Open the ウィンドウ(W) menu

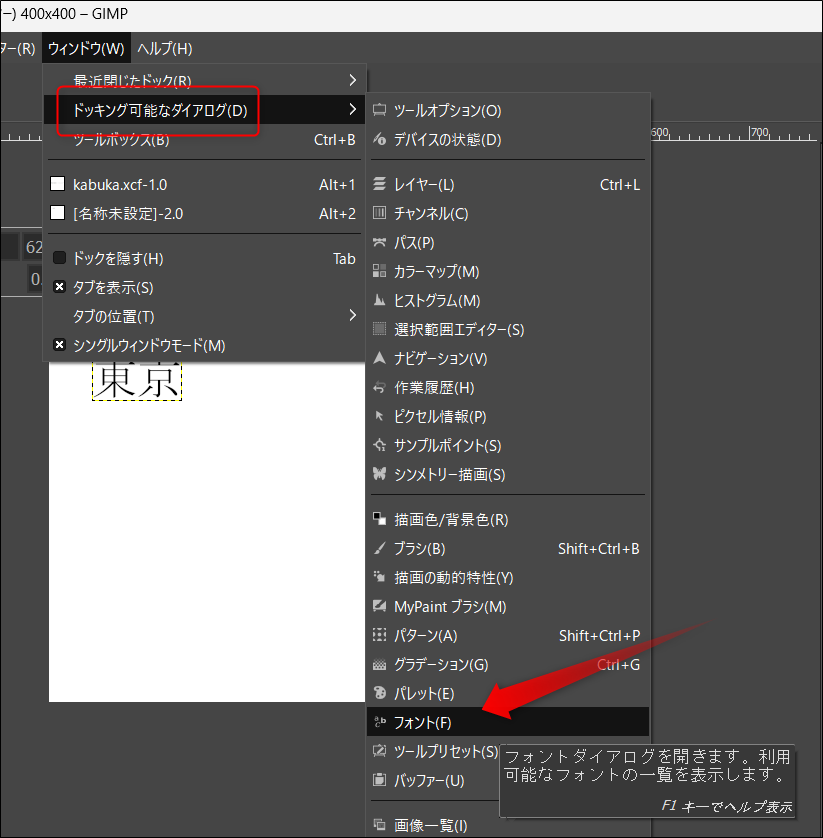tap(86, 49)
